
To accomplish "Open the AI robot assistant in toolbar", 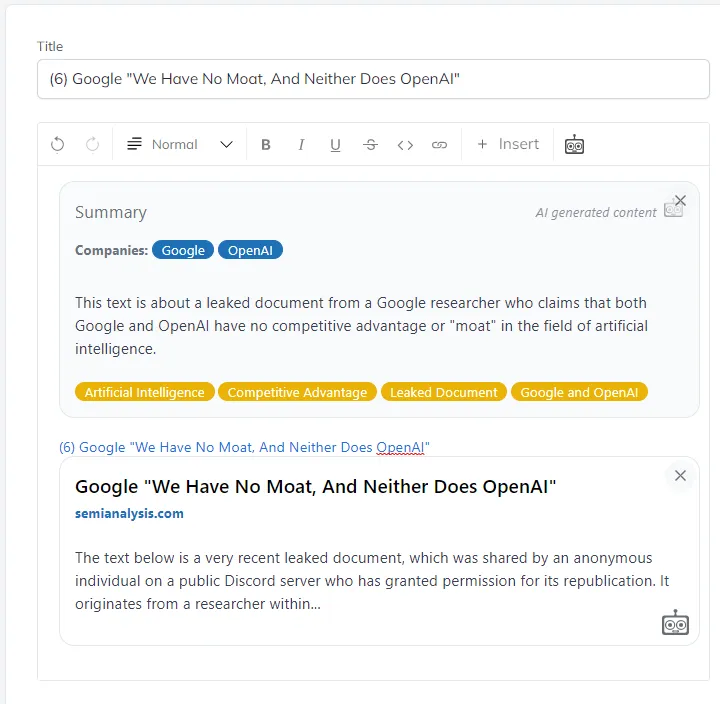I will 574,145.
